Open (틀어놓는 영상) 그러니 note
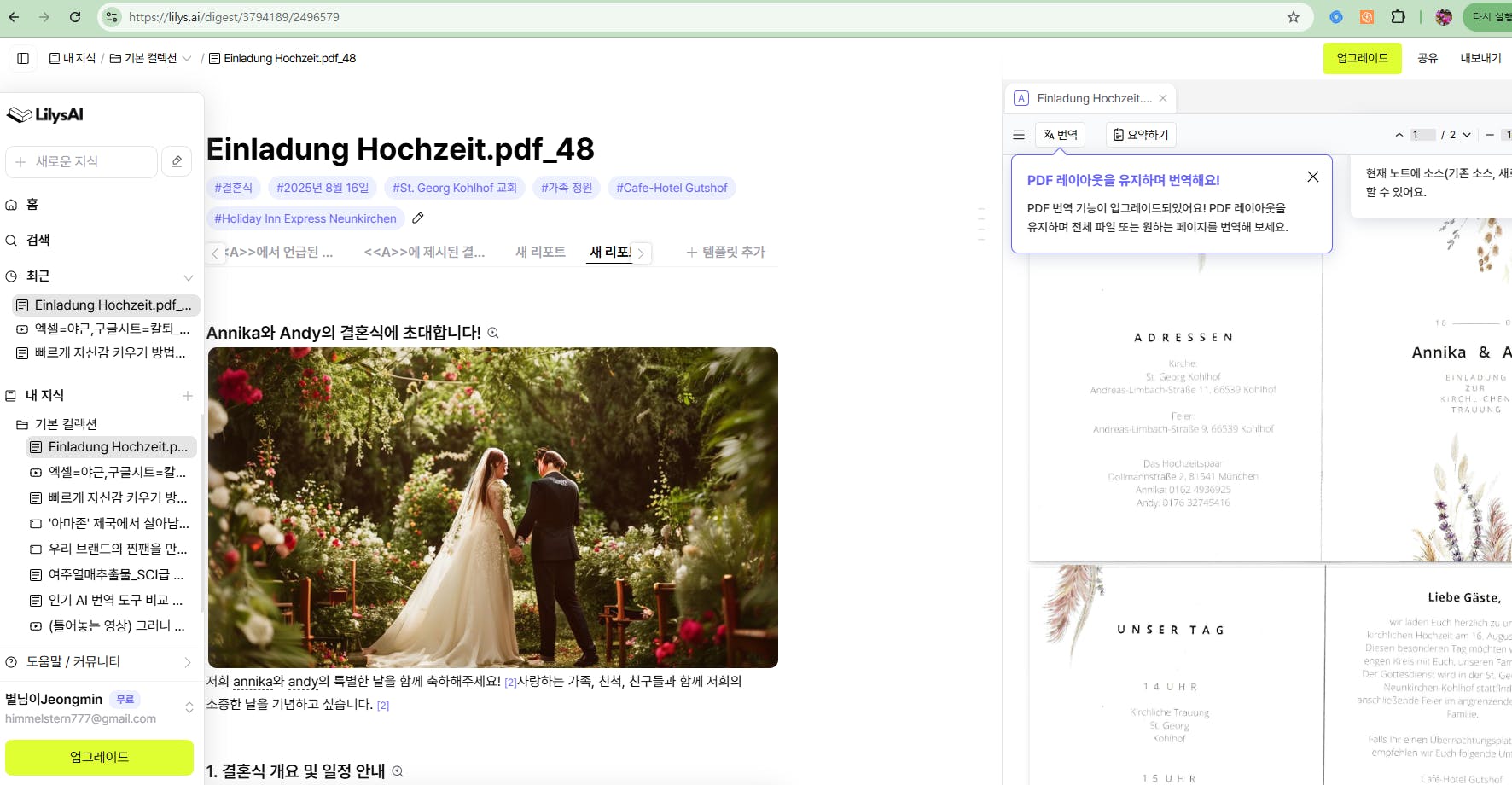Viewport: 1512px width, 785px height. [x=112, y=625]
